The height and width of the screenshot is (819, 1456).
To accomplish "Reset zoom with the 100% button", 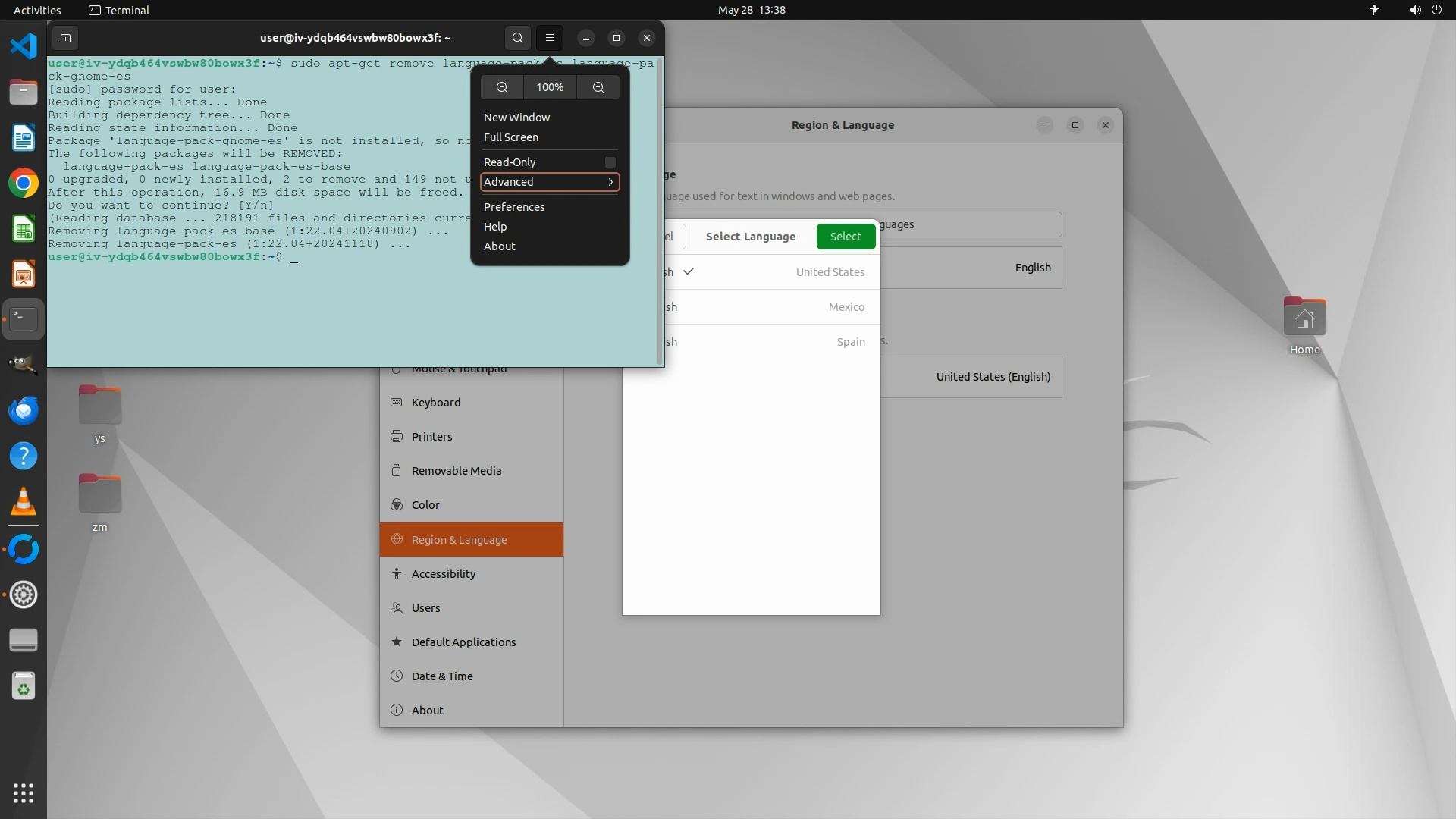I will [x=550, y=87].
